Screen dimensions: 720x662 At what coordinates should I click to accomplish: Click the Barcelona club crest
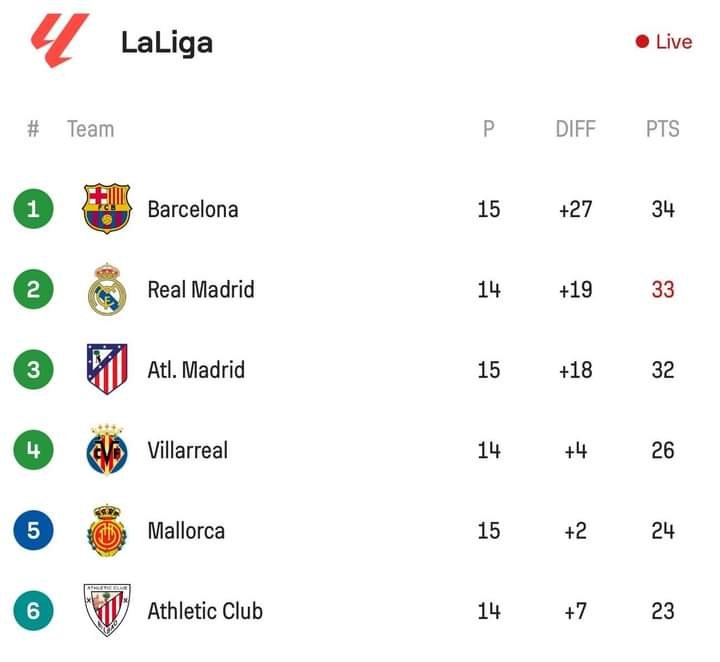click(107, 209)
